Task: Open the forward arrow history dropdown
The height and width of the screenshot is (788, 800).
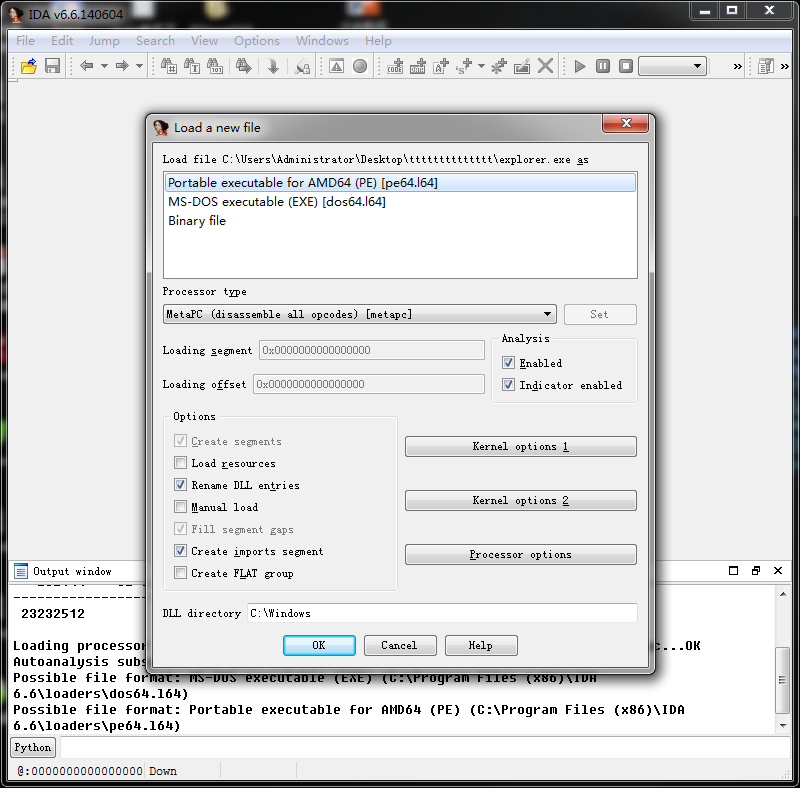Action: [139, 66]
